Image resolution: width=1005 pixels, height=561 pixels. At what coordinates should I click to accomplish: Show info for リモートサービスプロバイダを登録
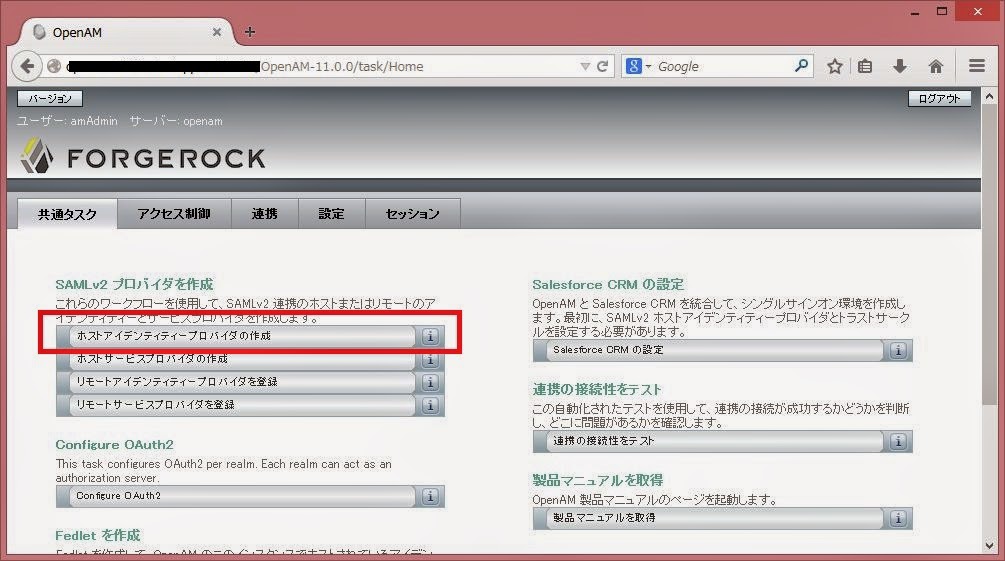(x=431, y=405)
